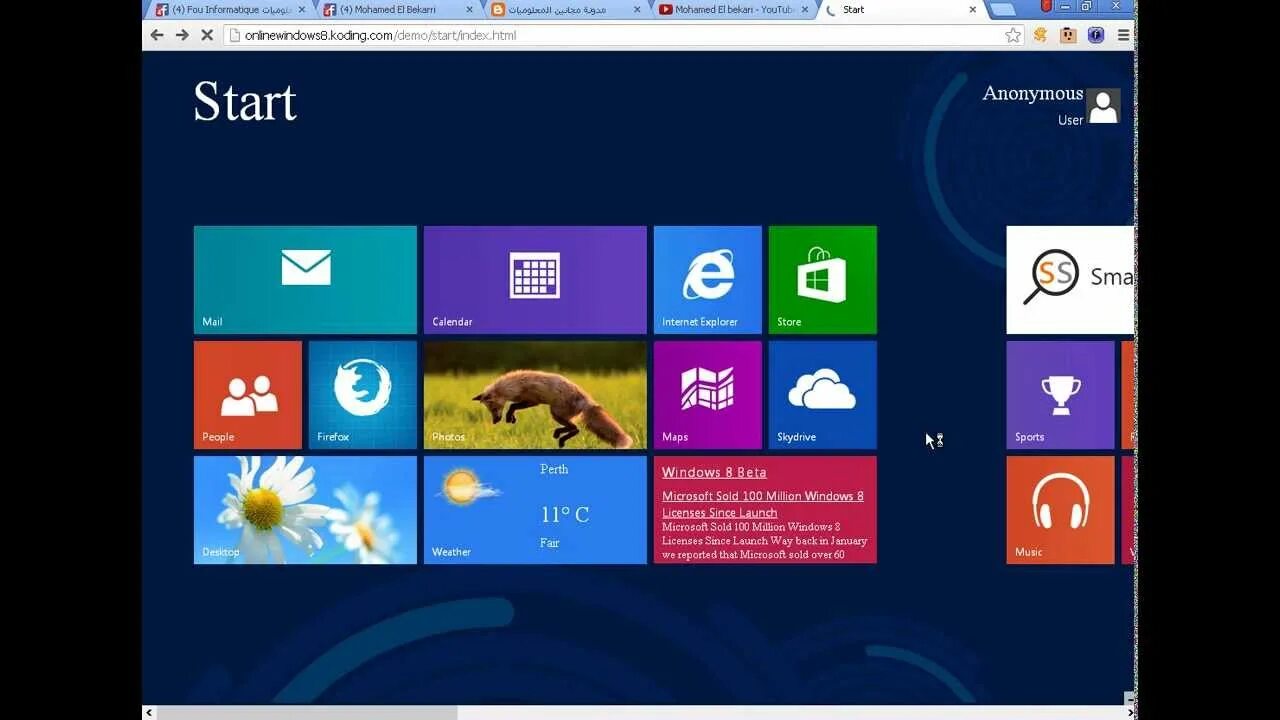
Task: Click the 11° C temperature text
Action: click(565, 515)
